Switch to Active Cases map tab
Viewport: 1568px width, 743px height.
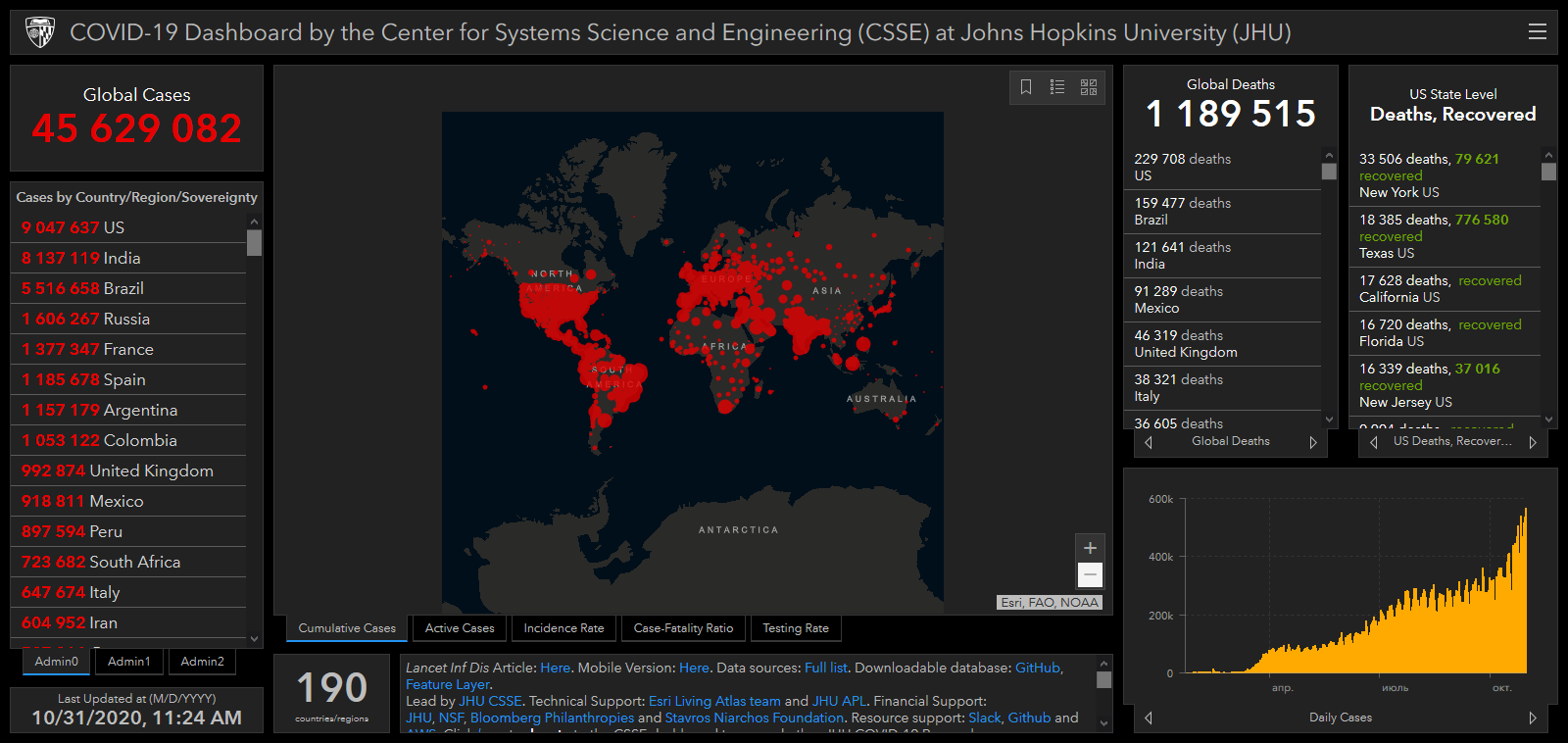460,628
